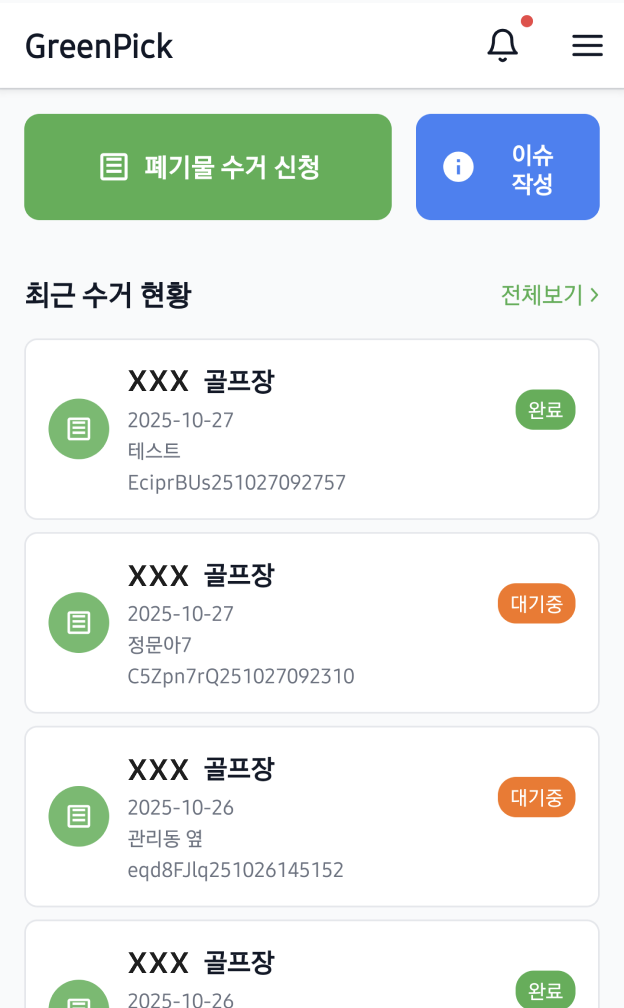
Task: Click the 완료 status badge on the first card
Action: click(545, 409)
